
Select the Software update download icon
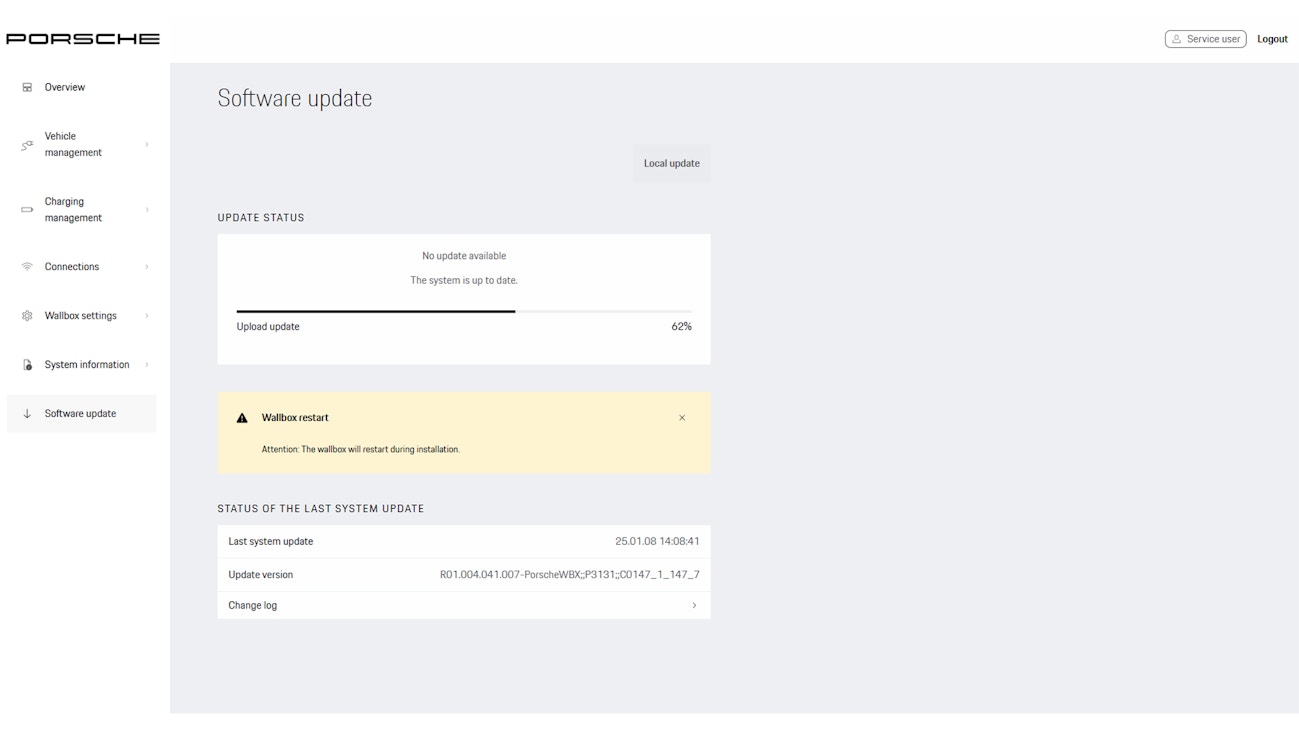26,413
